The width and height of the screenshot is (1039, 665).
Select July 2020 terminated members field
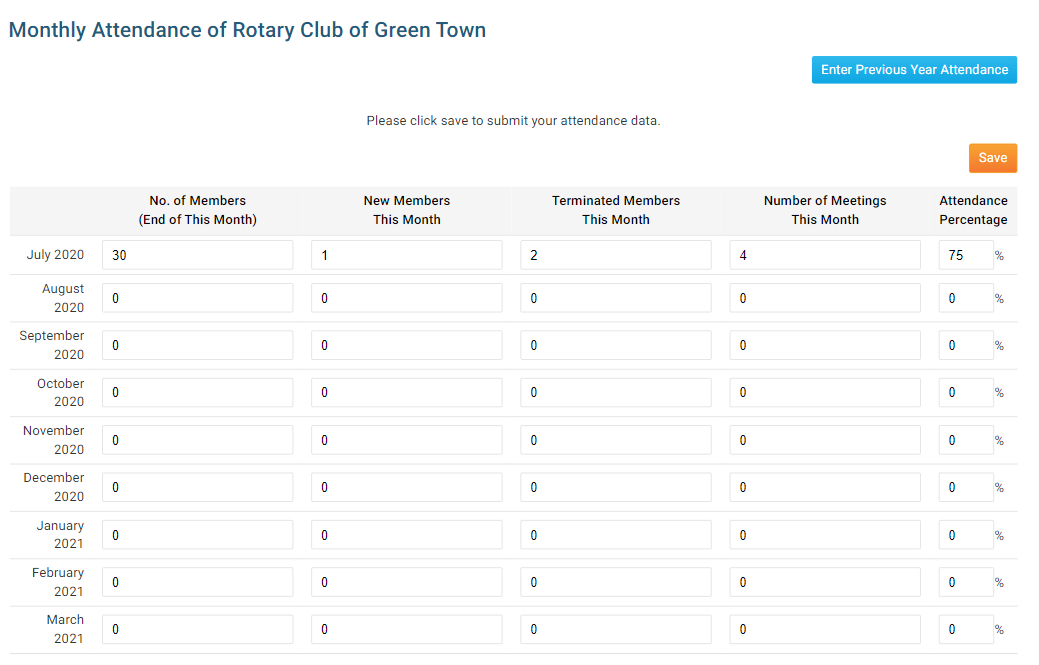coord(615,255)
